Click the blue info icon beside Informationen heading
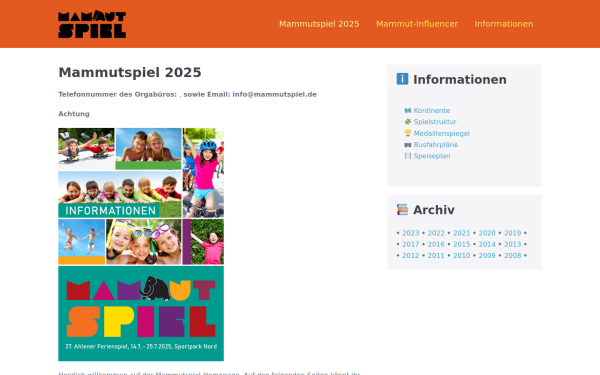Image resolution: width=600 pixels, height=375 pixels. [x=402, y=79]
